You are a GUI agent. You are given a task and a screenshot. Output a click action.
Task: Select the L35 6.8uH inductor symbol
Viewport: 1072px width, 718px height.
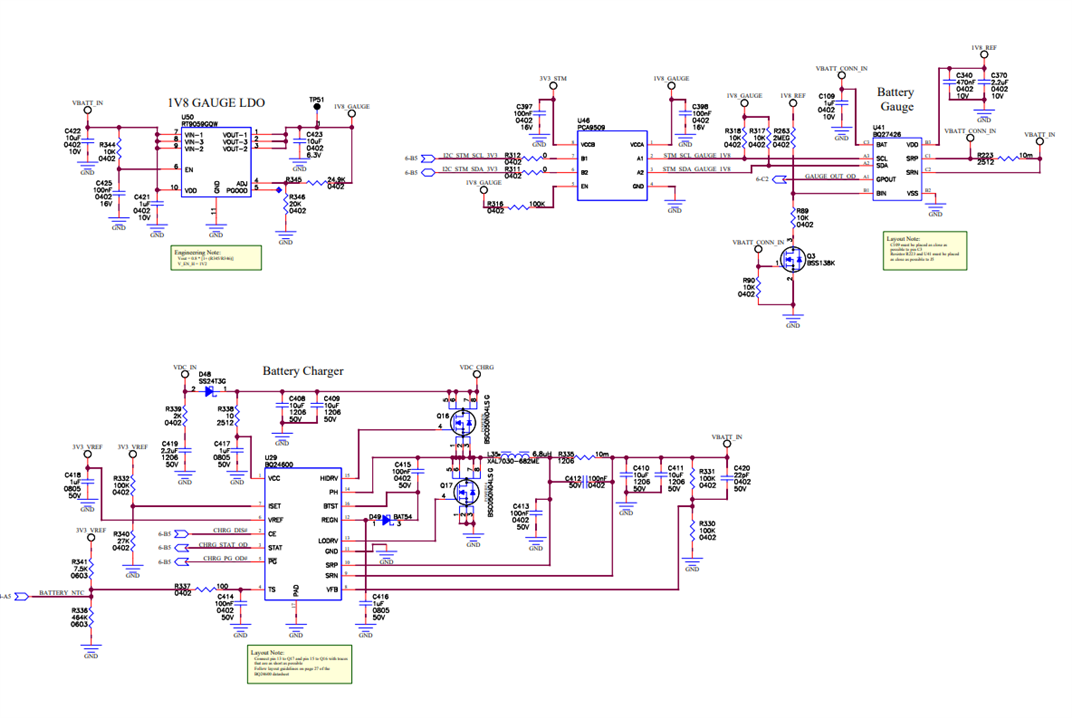click(x=516, y=453)
